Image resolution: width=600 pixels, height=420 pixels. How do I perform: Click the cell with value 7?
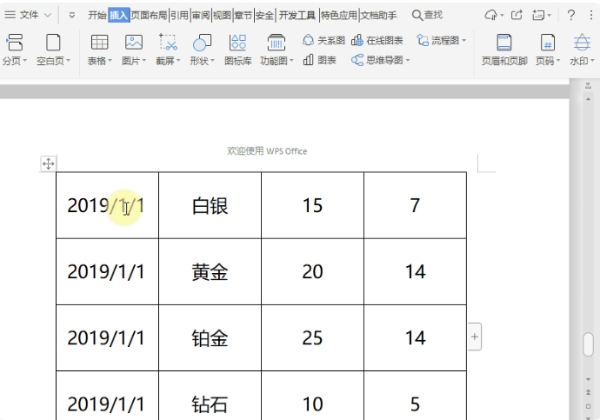415,205
